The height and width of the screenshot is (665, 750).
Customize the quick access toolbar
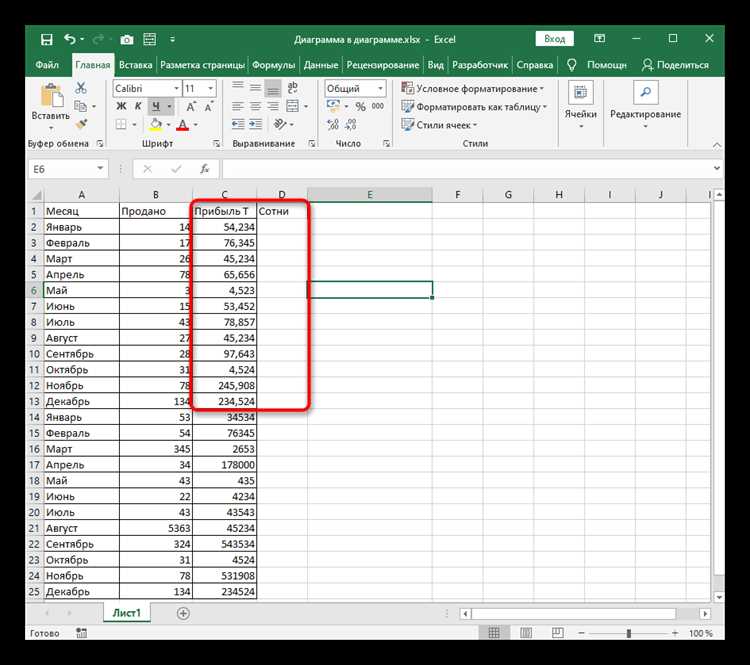tap(172, 40)
